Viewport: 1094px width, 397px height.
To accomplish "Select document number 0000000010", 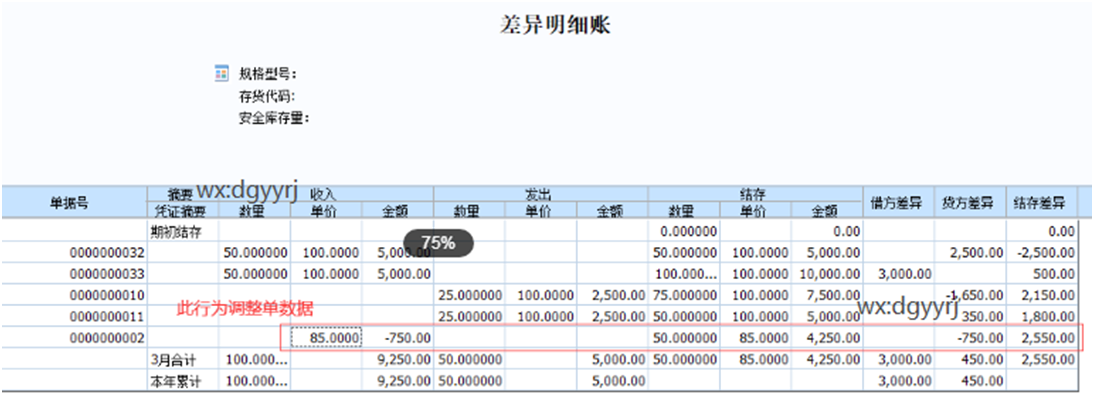I will (107, 296).
